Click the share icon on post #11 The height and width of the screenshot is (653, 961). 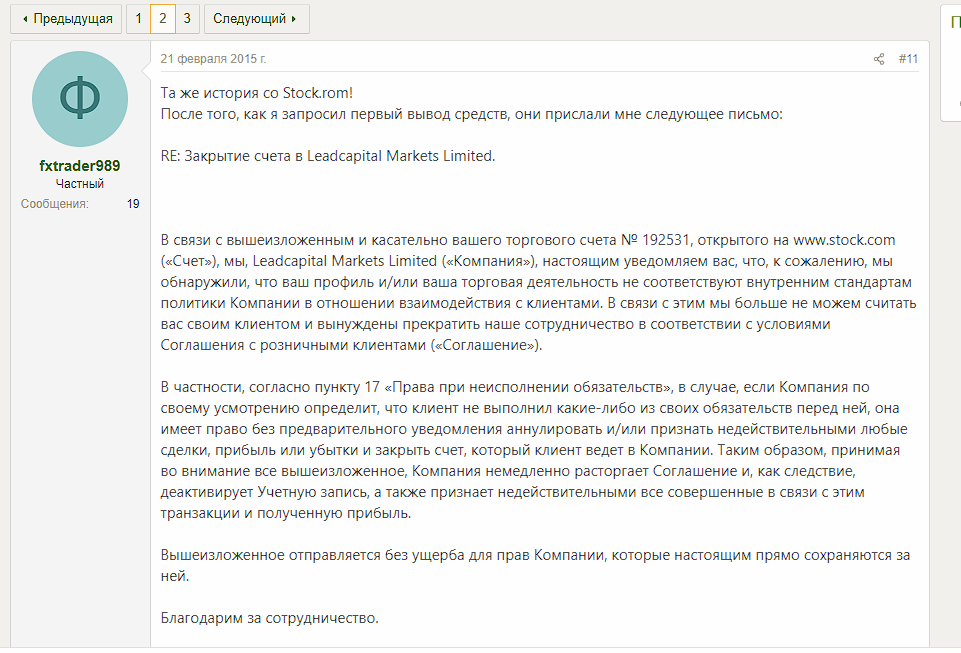(x=879, y=59)
